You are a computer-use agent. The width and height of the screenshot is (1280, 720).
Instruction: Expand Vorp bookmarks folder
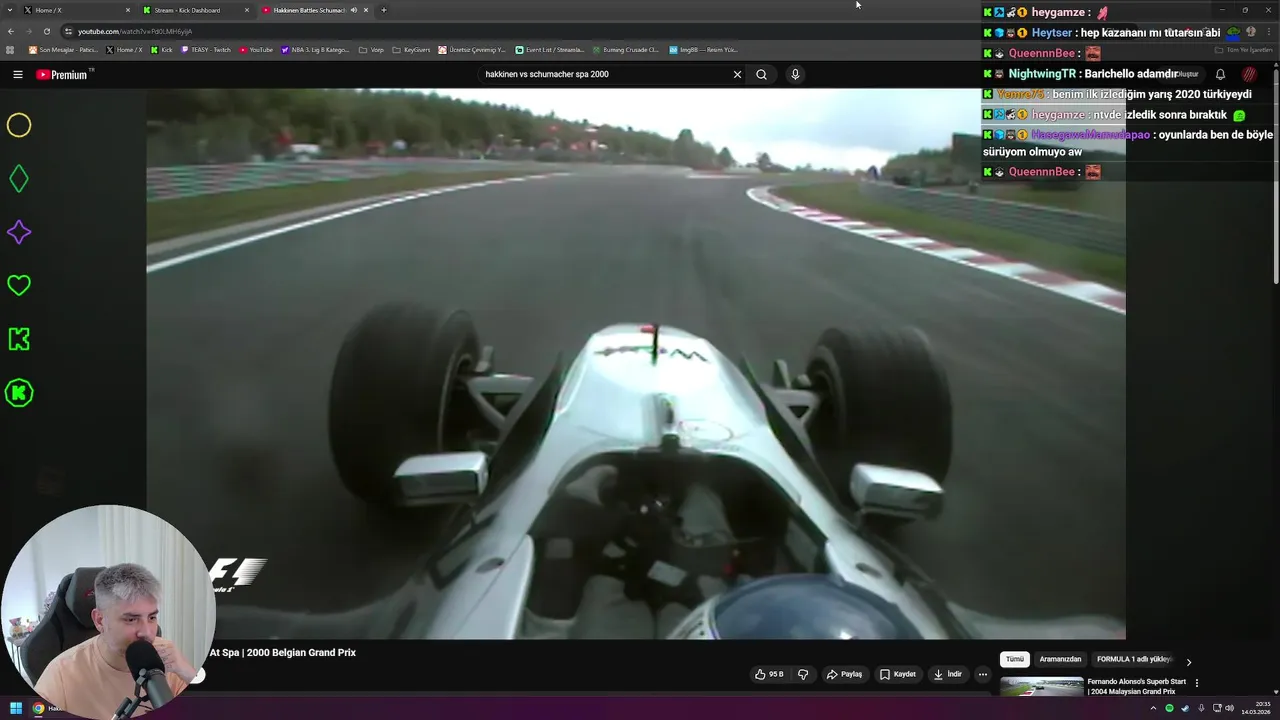click(x=371, y=49)
